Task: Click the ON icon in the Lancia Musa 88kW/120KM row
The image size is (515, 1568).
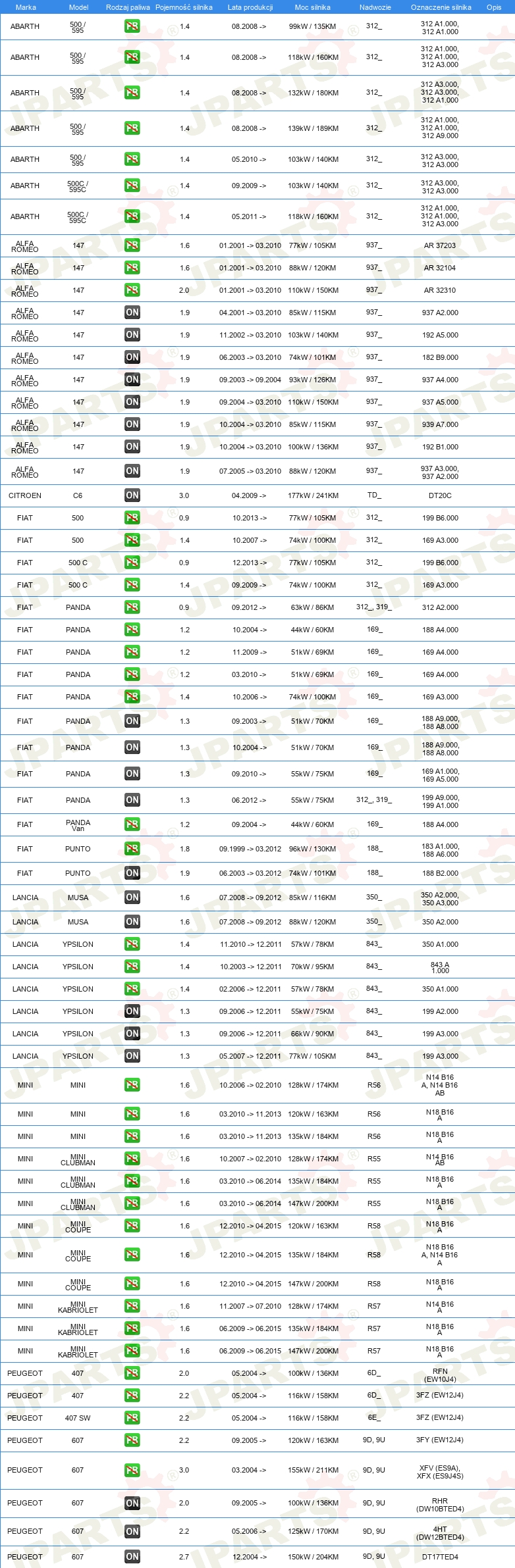Action: coord(132,922)
